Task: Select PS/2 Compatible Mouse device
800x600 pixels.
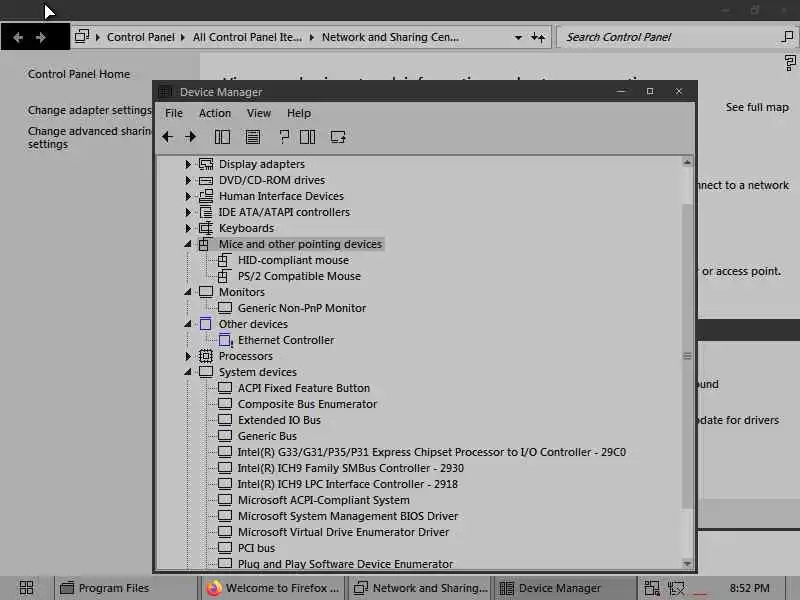Action: 299,276
